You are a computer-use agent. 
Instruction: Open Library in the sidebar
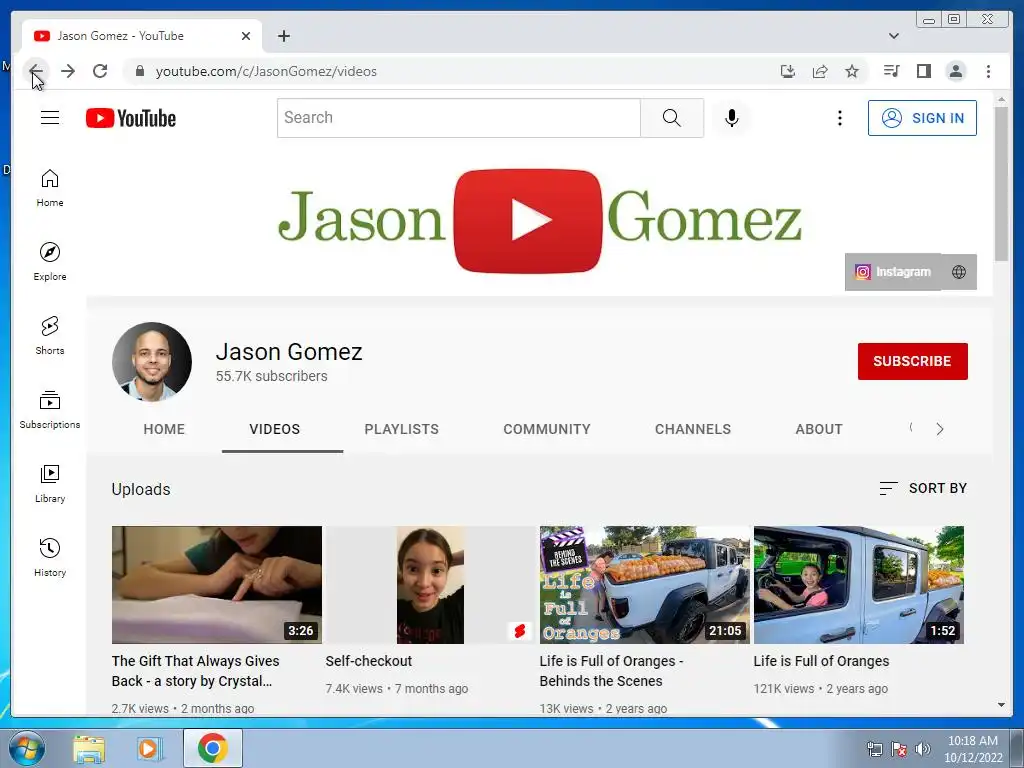(x=50, y=484)
